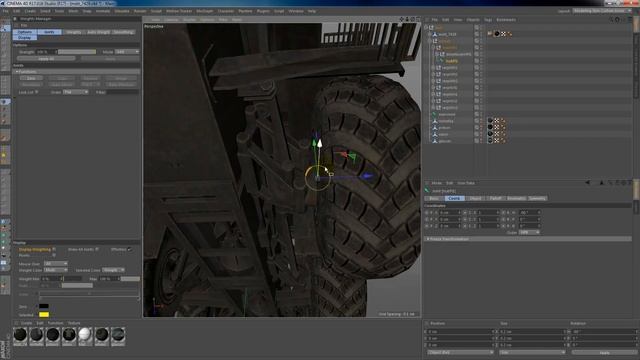
Task: Click the up arrow icon in the Attribute Manager
Action: click(x=602, y=183)
